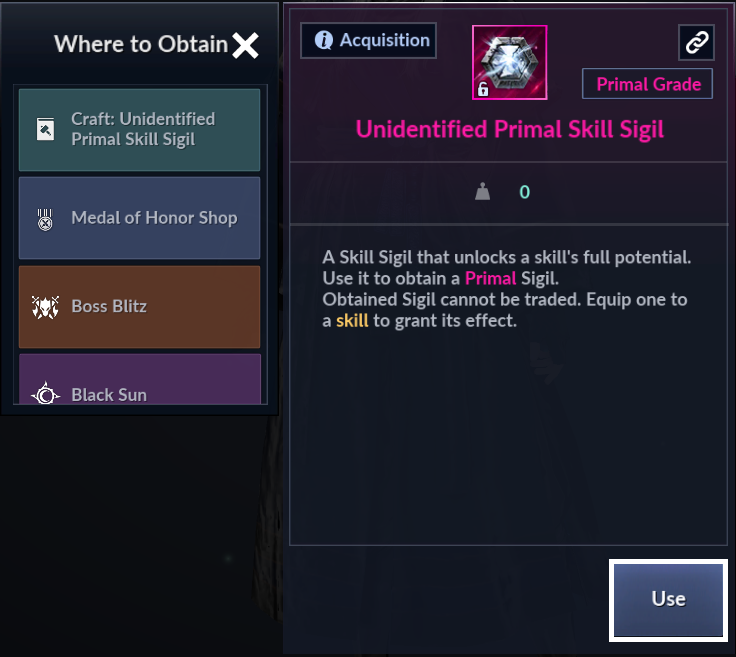Click the unlock padlock on item icon
736x657 pixels.
483,89
